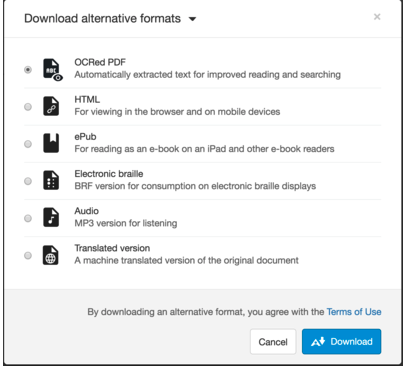Choose the ePub radio button
407x366 pixels.
[x=28, y=144]
